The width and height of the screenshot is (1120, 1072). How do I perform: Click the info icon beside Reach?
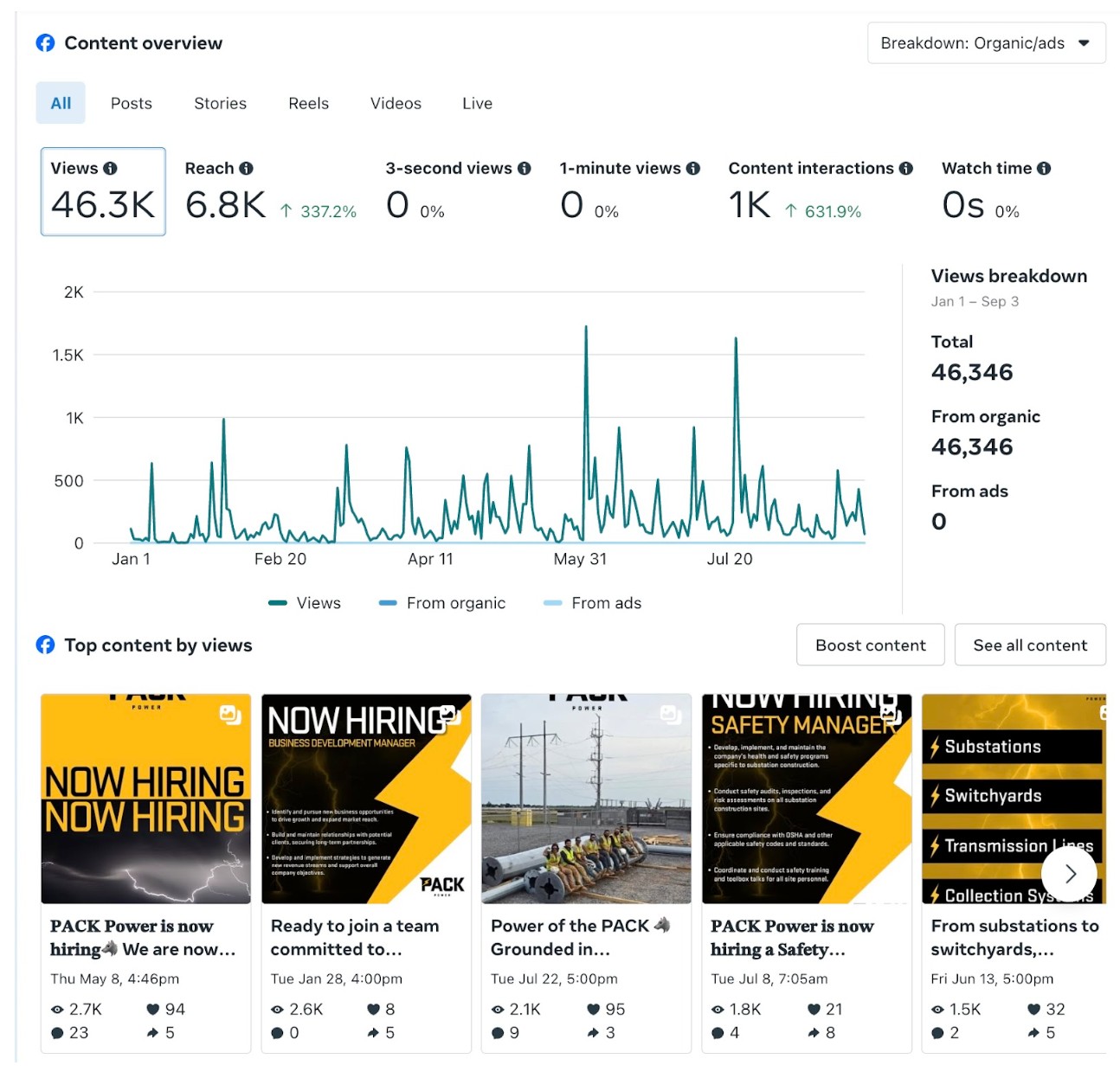(x=246, y=169)
